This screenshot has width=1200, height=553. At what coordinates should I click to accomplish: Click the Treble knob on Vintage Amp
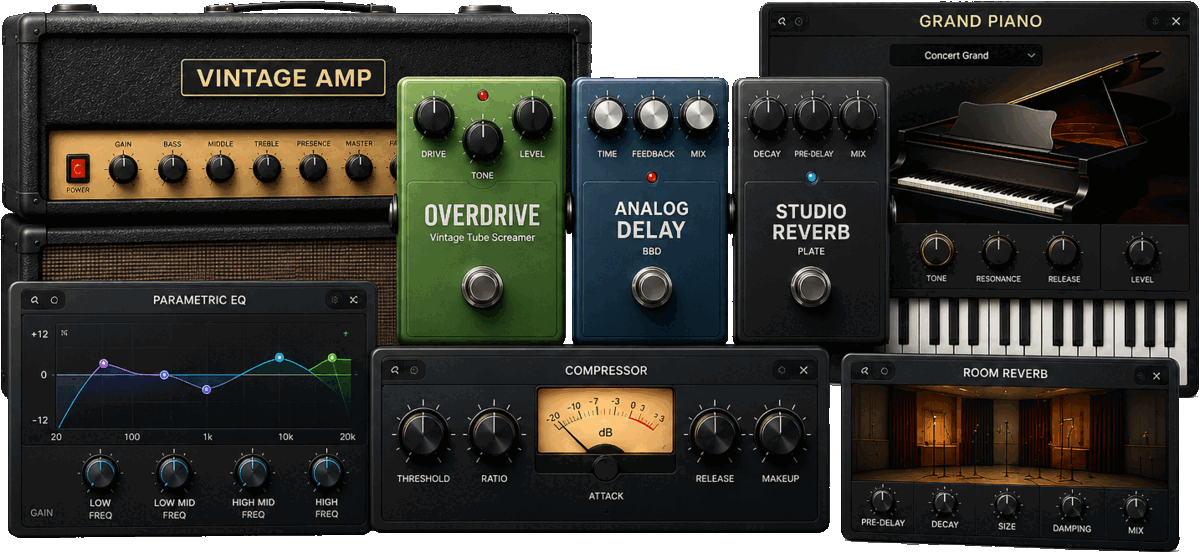click(267, 169)
